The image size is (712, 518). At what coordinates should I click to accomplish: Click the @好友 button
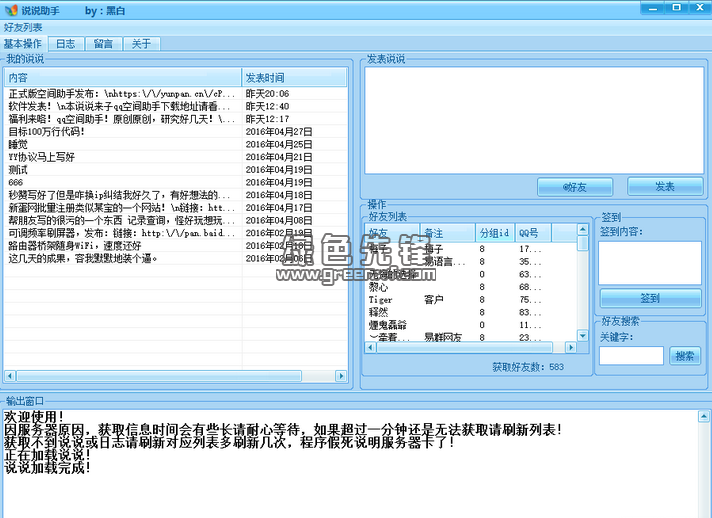point(575,187)
